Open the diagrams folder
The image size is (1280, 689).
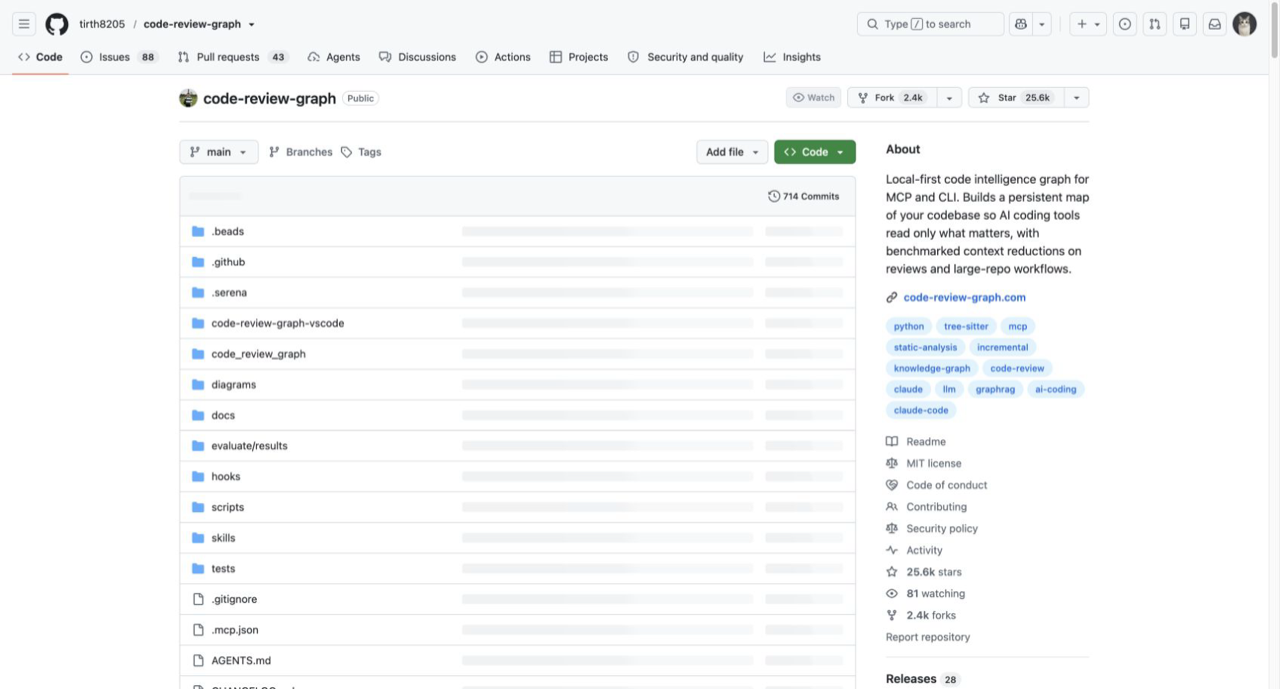point(233,385)
